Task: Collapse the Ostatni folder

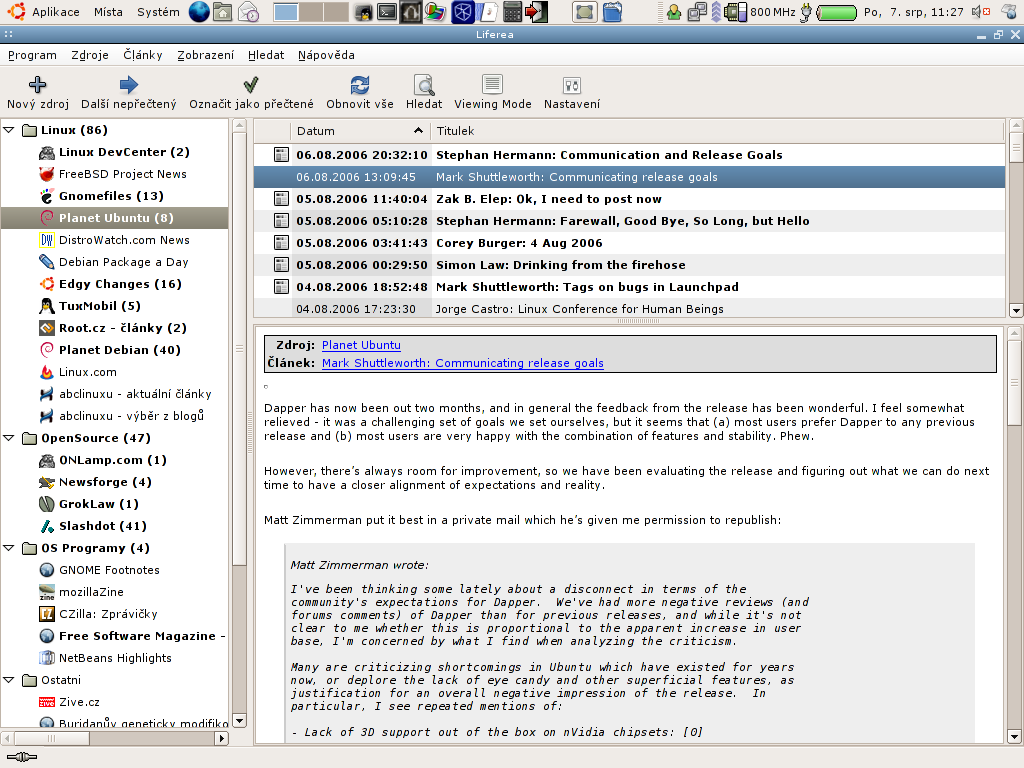Action: pyautogui.click(x=9, y=680)
